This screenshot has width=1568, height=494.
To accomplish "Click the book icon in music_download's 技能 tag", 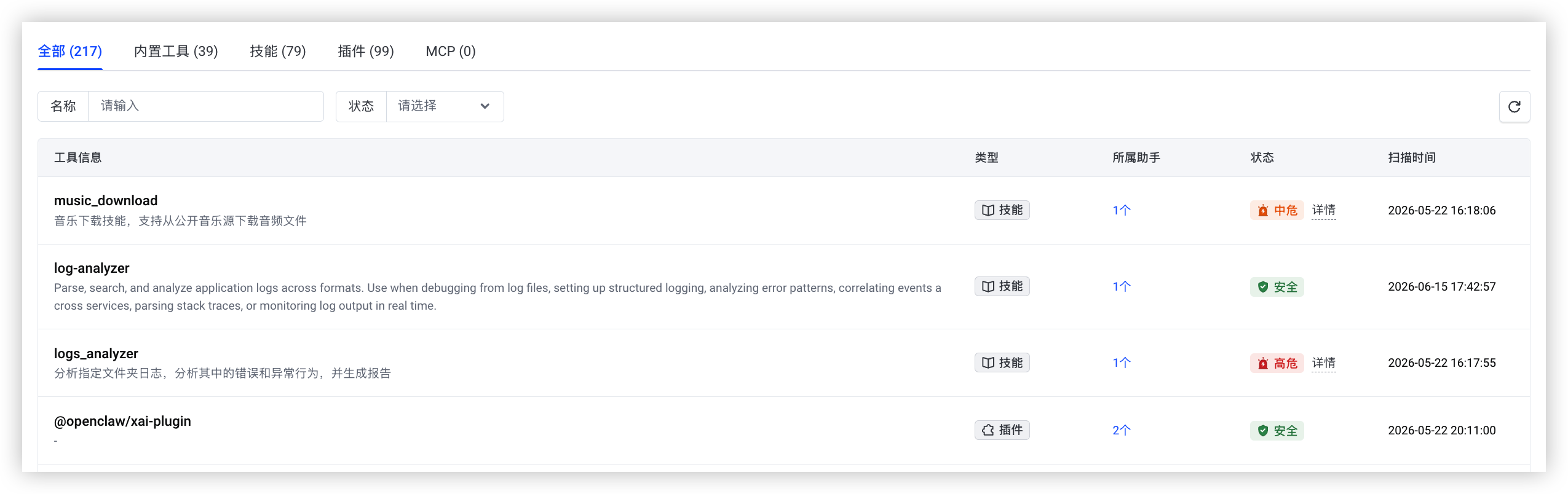I will pos(988,210).
